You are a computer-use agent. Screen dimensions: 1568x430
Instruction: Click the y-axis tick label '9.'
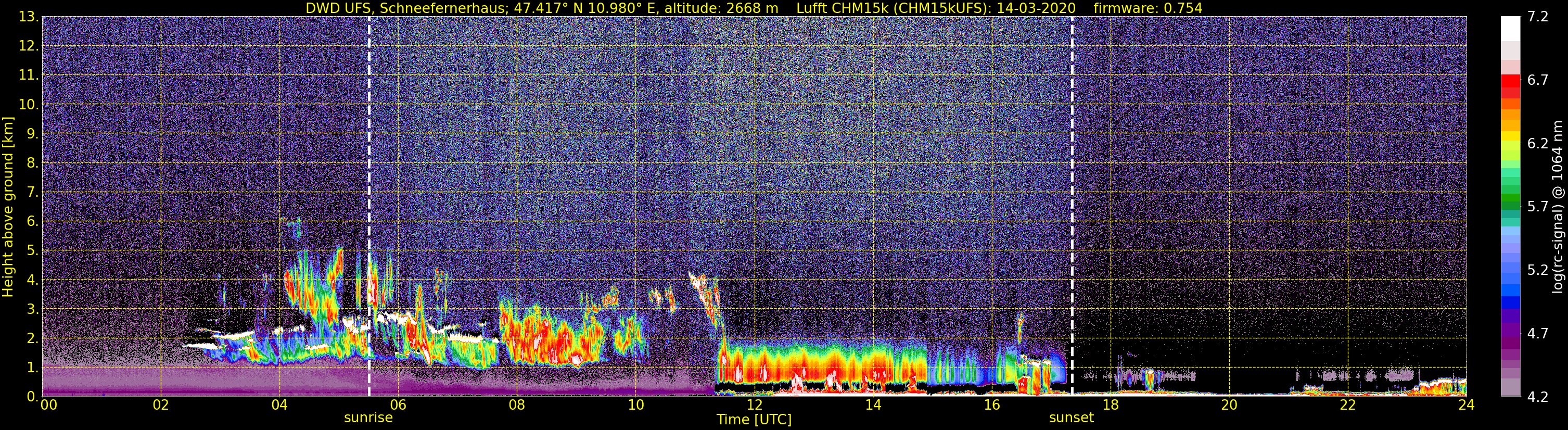(32, 134)
